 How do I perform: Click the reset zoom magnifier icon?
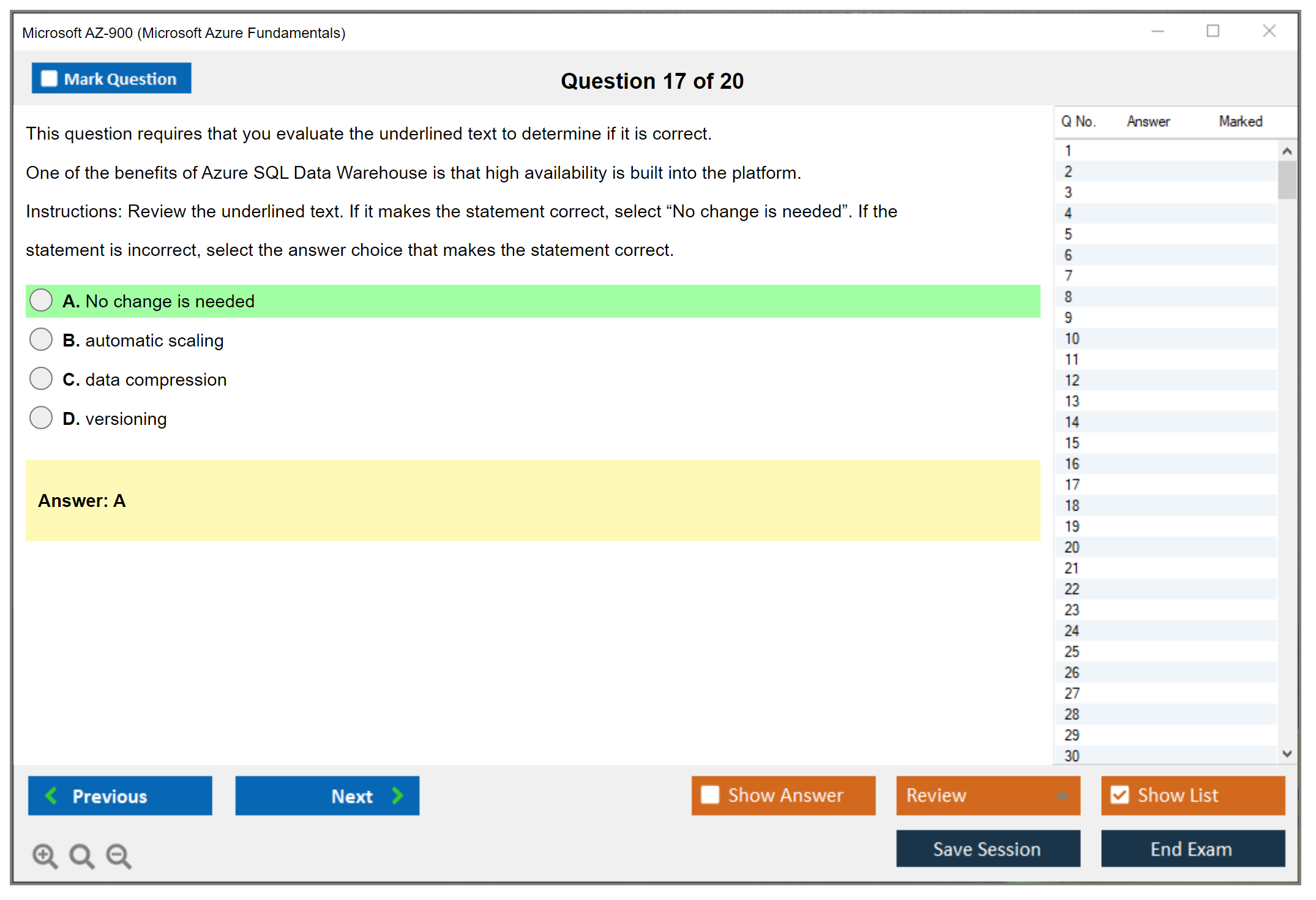pos(81,855)
